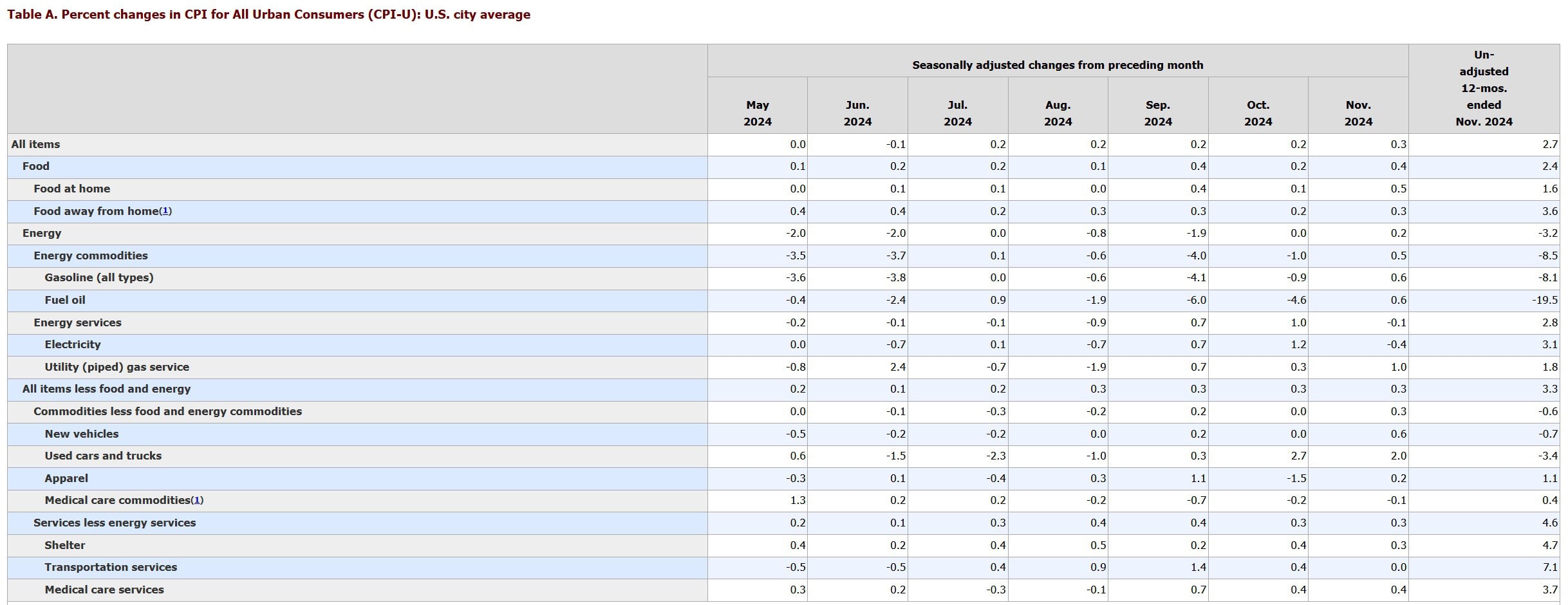Click the table title heading text
The height and width of the screenshot is (605, 1568).
pos(268,15)
